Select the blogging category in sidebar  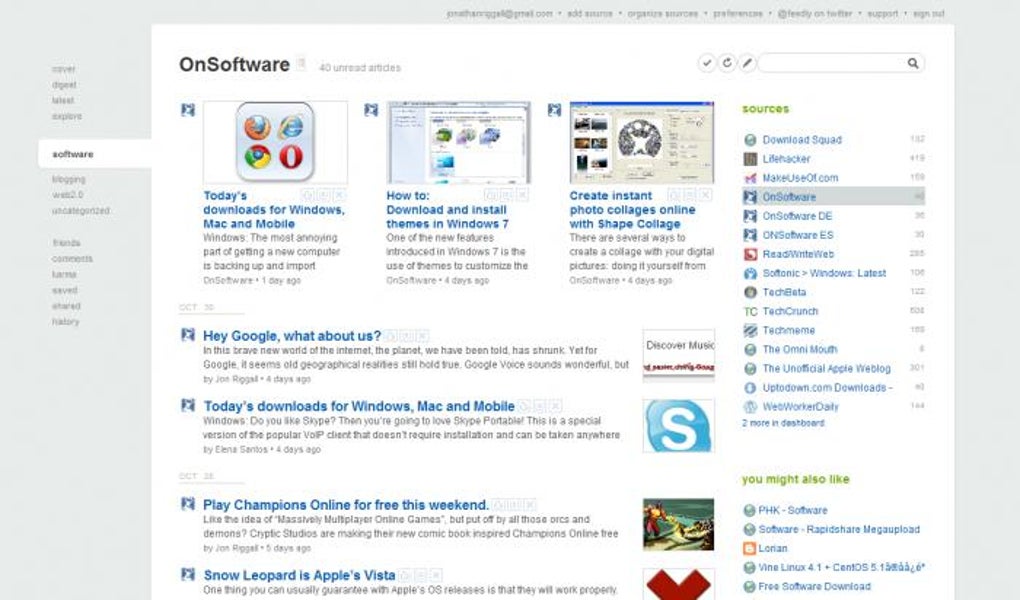(69, 179)
